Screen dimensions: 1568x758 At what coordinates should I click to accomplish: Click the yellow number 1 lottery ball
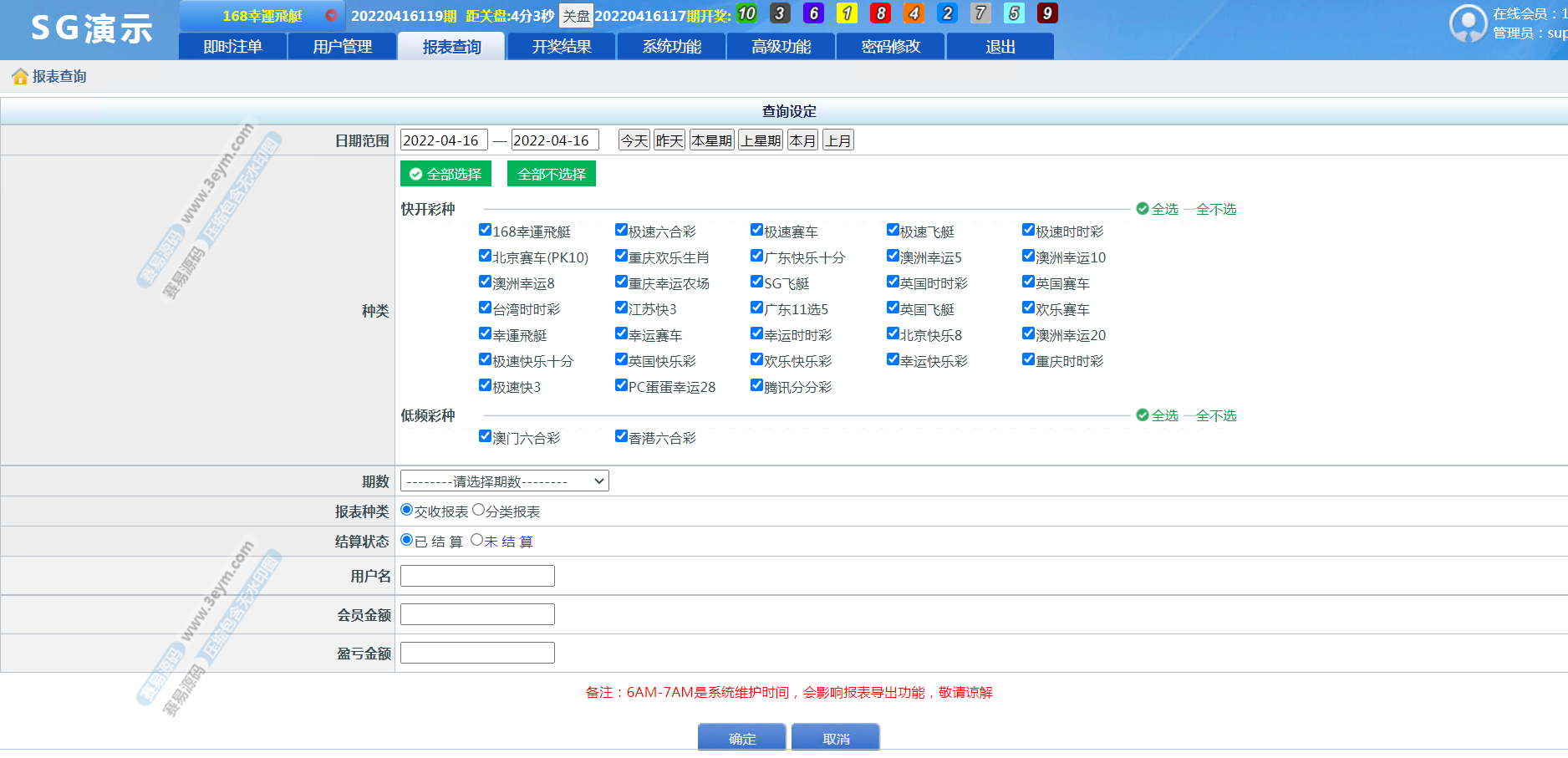847,13
